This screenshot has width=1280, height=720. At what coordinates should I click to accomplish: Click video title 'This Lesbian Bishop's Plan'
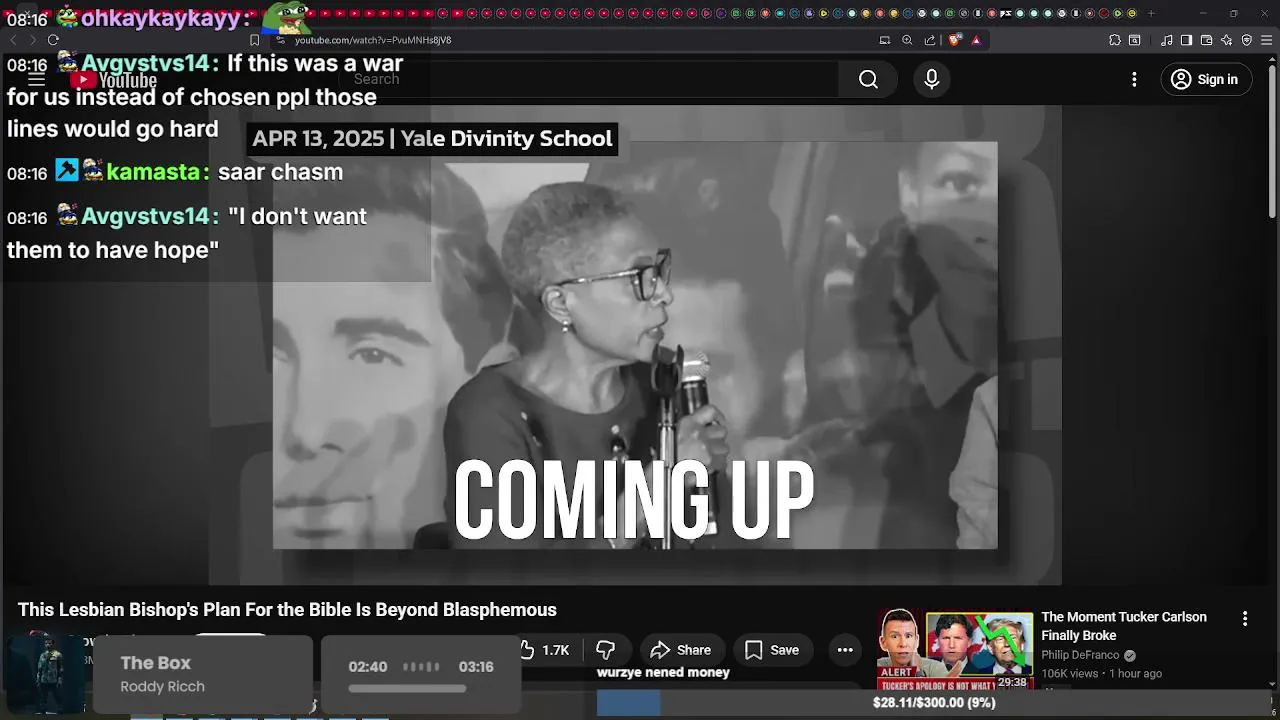[x=287, y=610]
